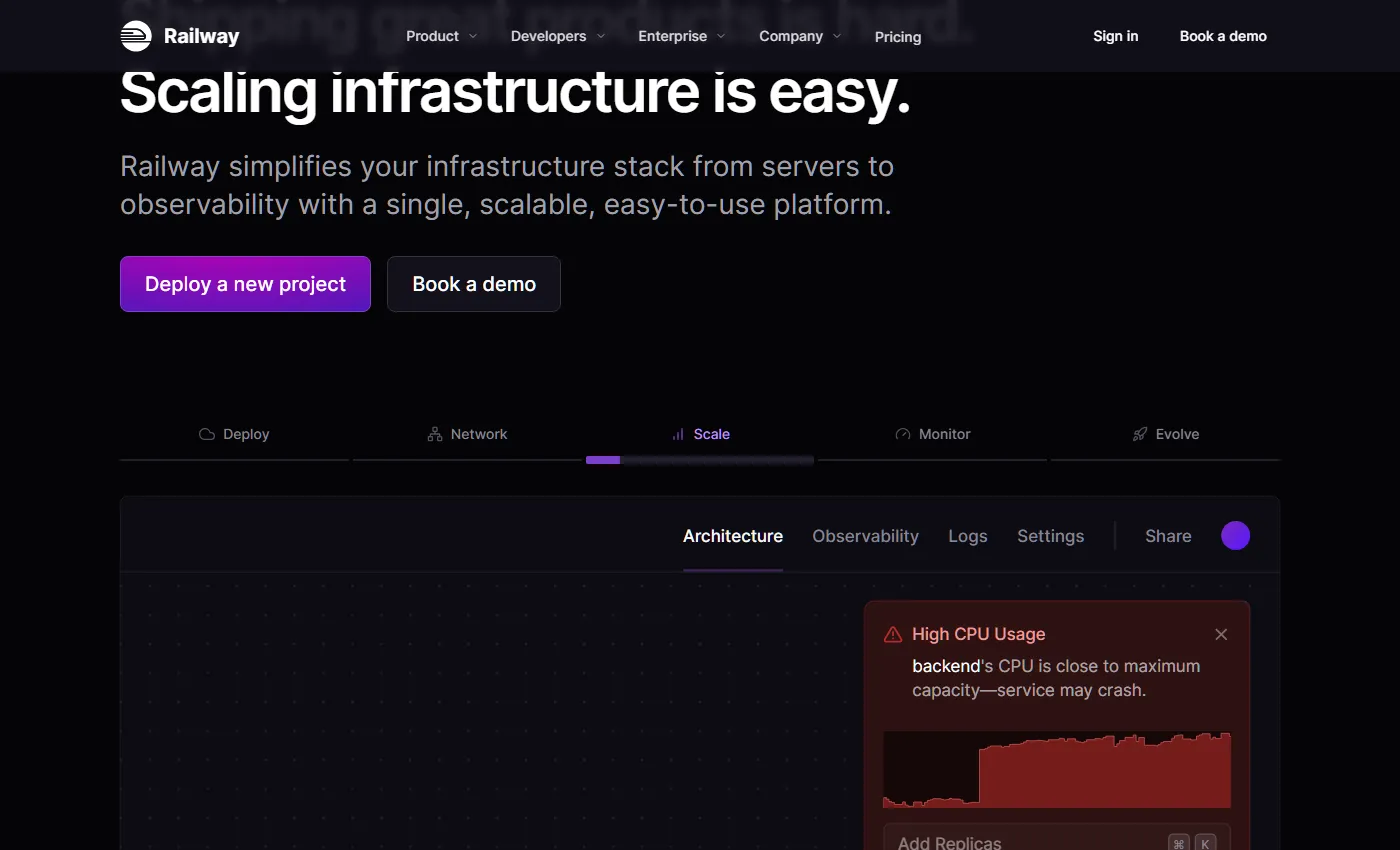Open the Developers dropdown menu

[x=557, y=36]
